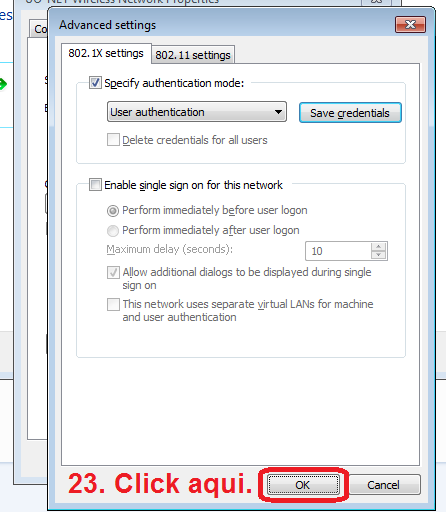Click the OK button
Screen dimensions: 446x515
point(303,485)
